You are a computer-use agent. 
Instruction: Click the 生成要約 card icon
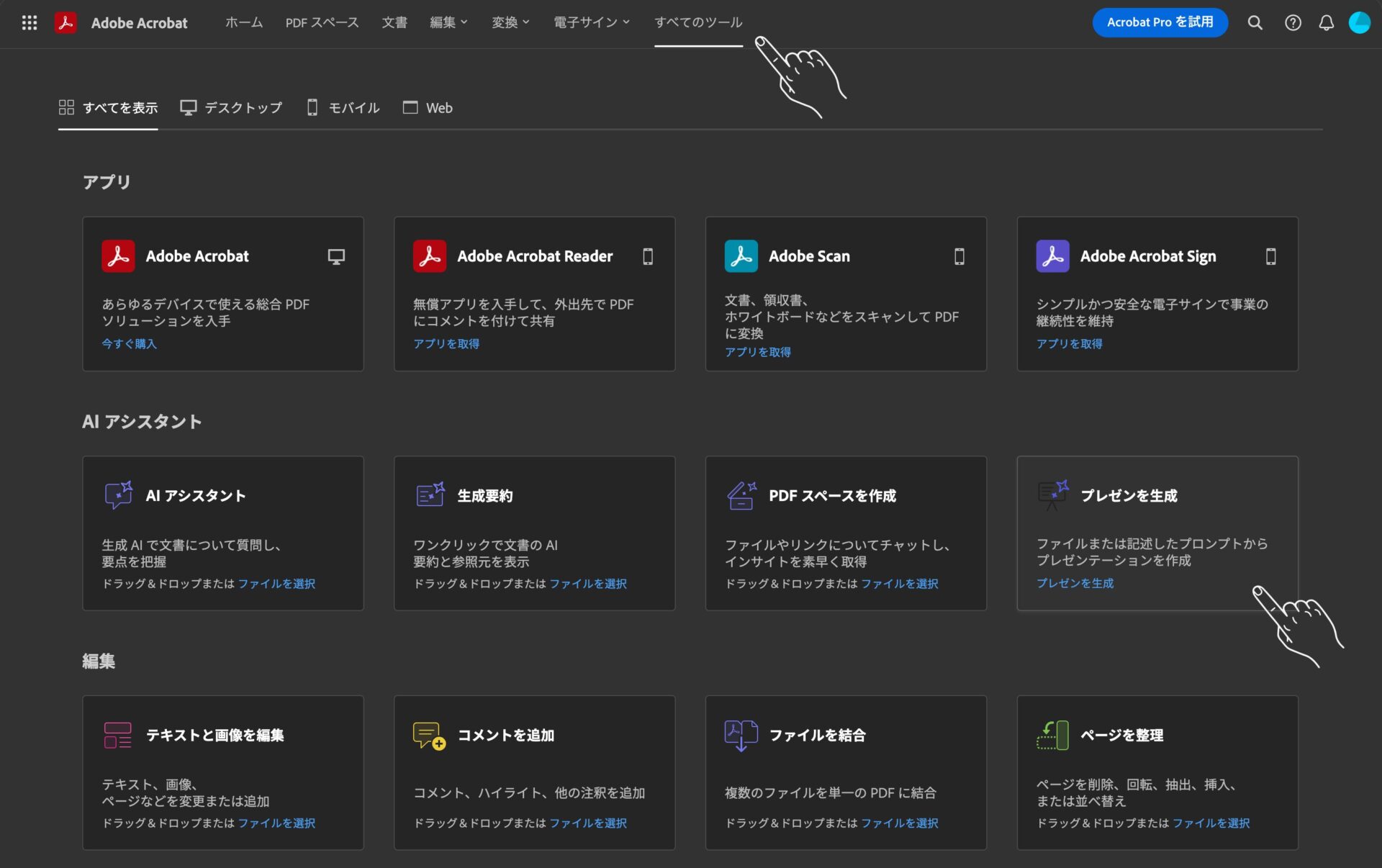(430, 495)
